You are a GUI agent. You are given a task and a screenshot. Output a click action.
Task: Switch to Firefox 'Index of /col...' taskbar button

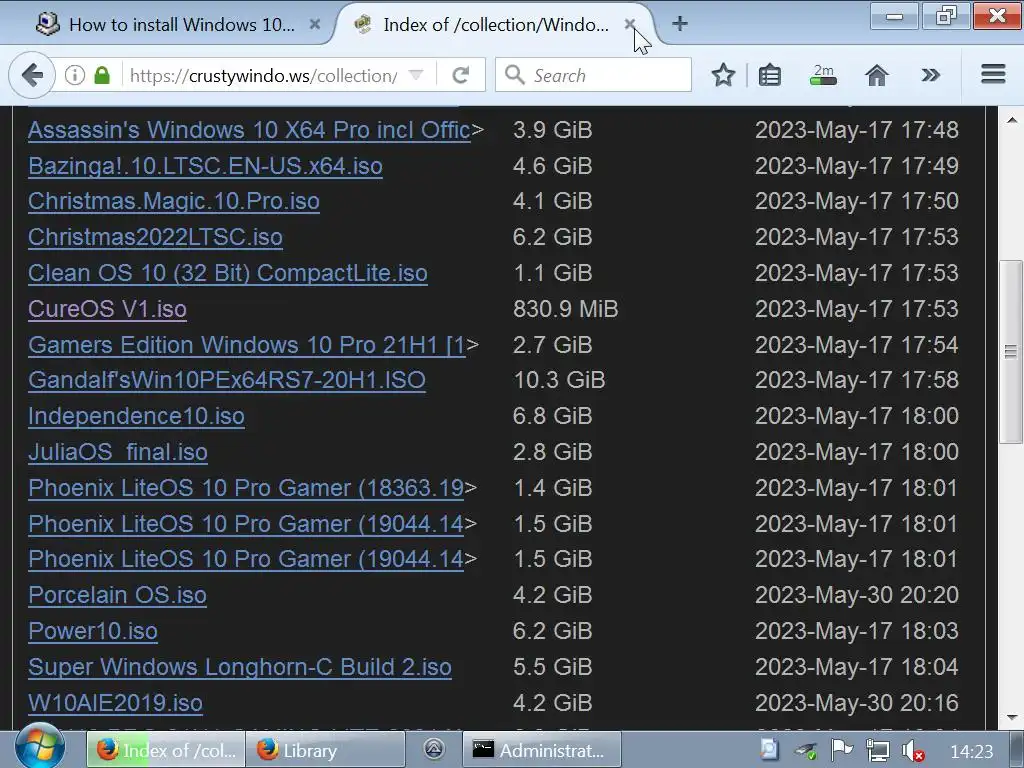click(167, 750)
